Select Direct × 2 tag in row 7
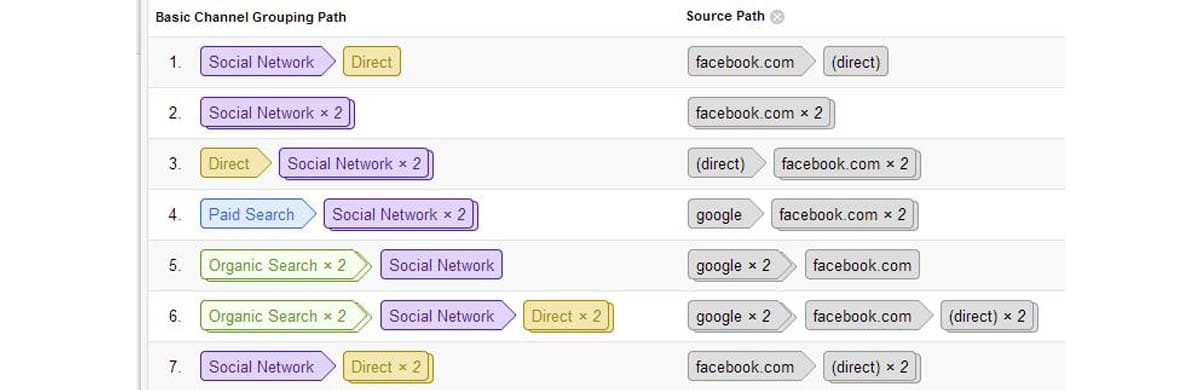Image resolution: width=1200 pixels, height=390 pixels. tap(388, 368)
